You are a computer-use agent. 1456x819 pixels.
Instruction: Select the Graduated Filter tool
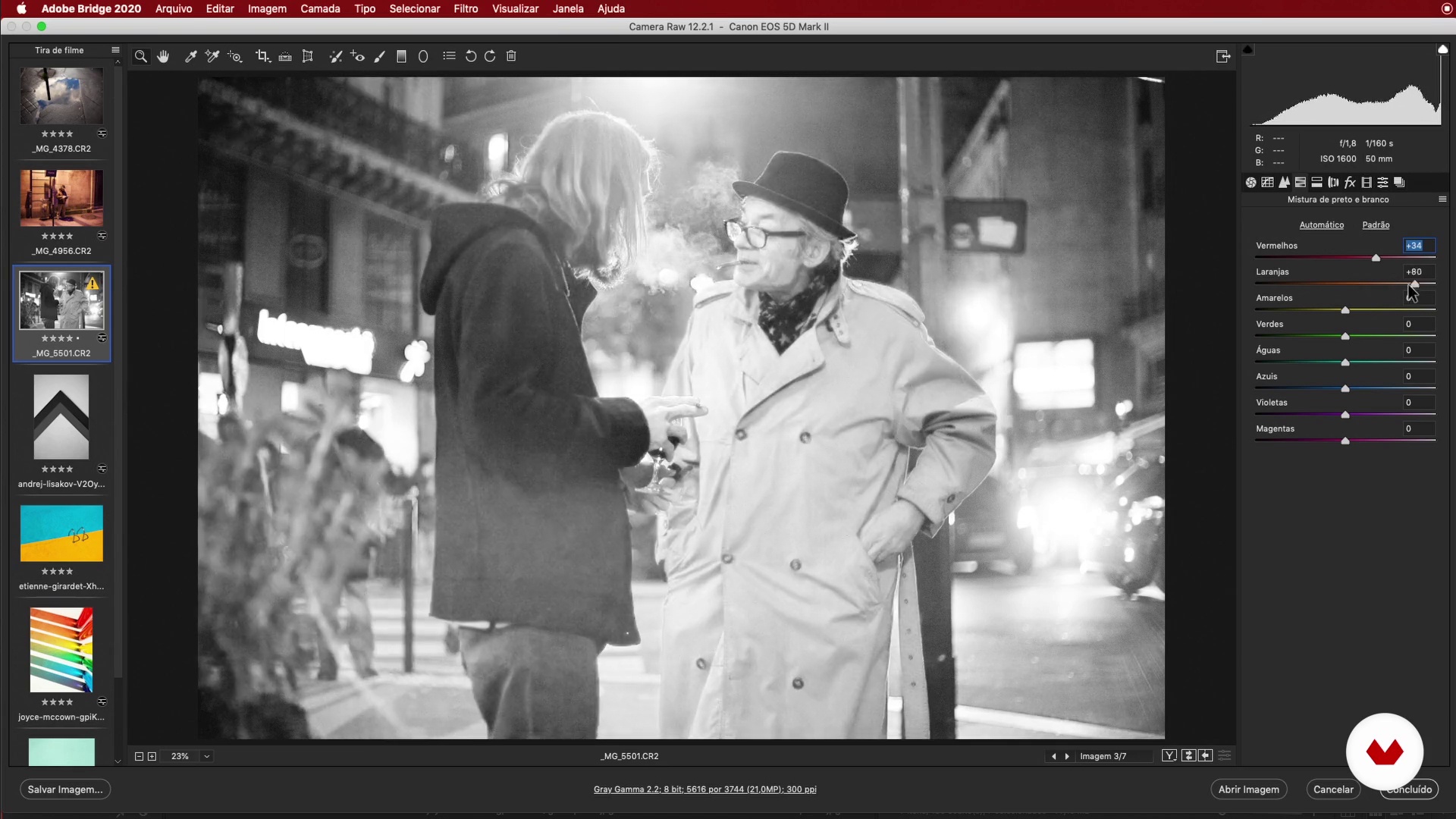pyautogui.click(x=402, y=56)
